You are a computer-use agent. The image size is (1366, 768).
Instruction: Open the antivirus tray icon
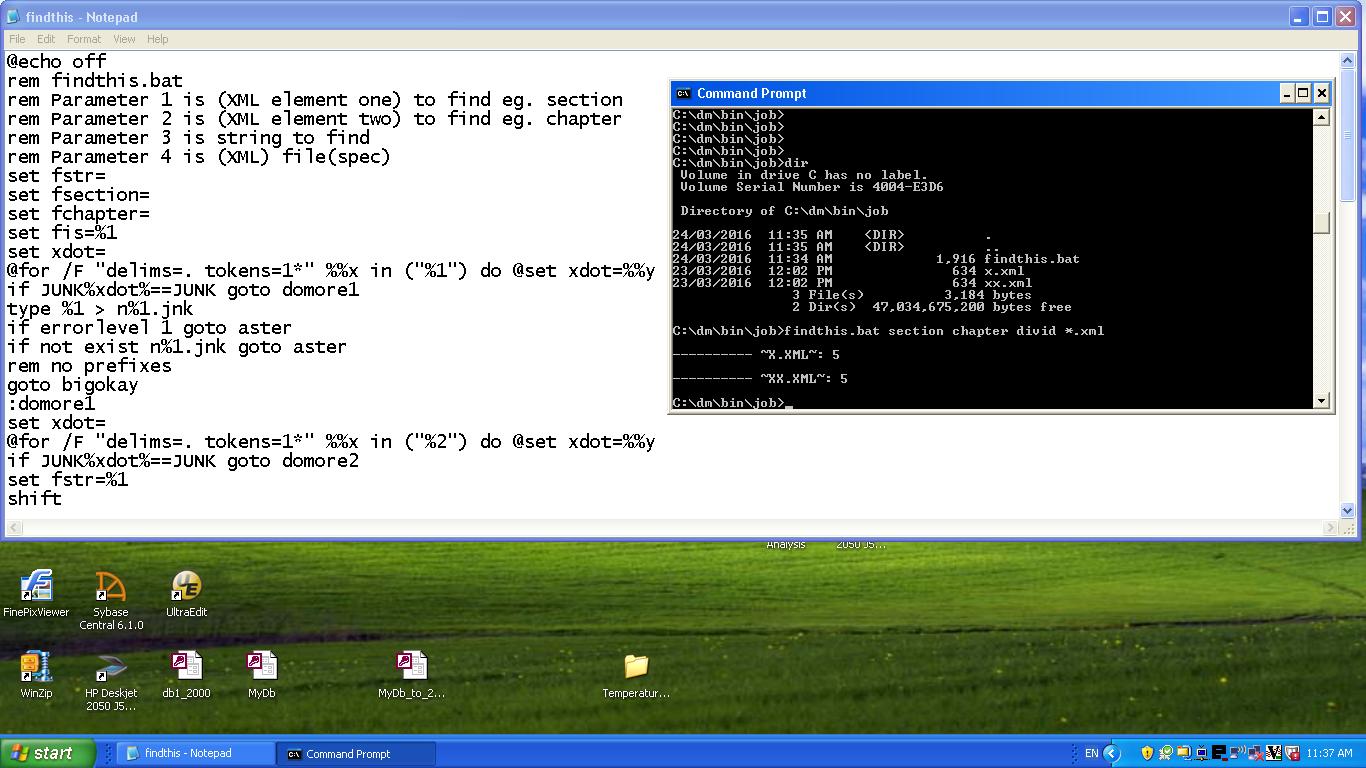(1272, 752)
